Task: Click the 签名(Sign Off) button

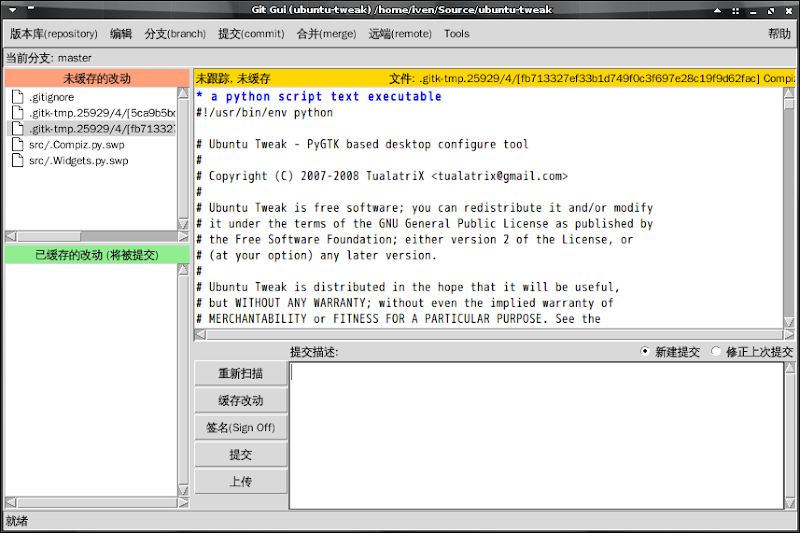Action: [241, 427]
